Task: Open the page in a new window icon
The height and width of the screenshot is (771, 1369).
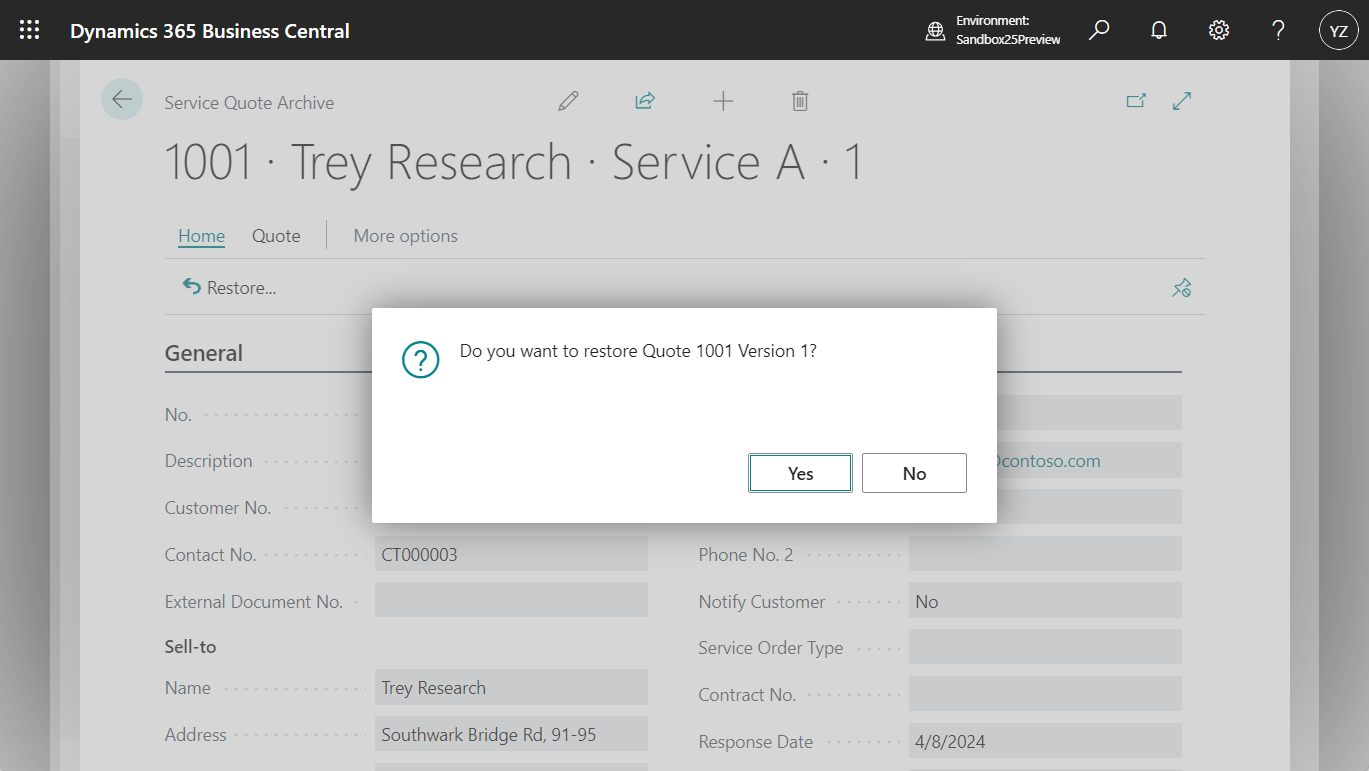Action: point(1136,100)
